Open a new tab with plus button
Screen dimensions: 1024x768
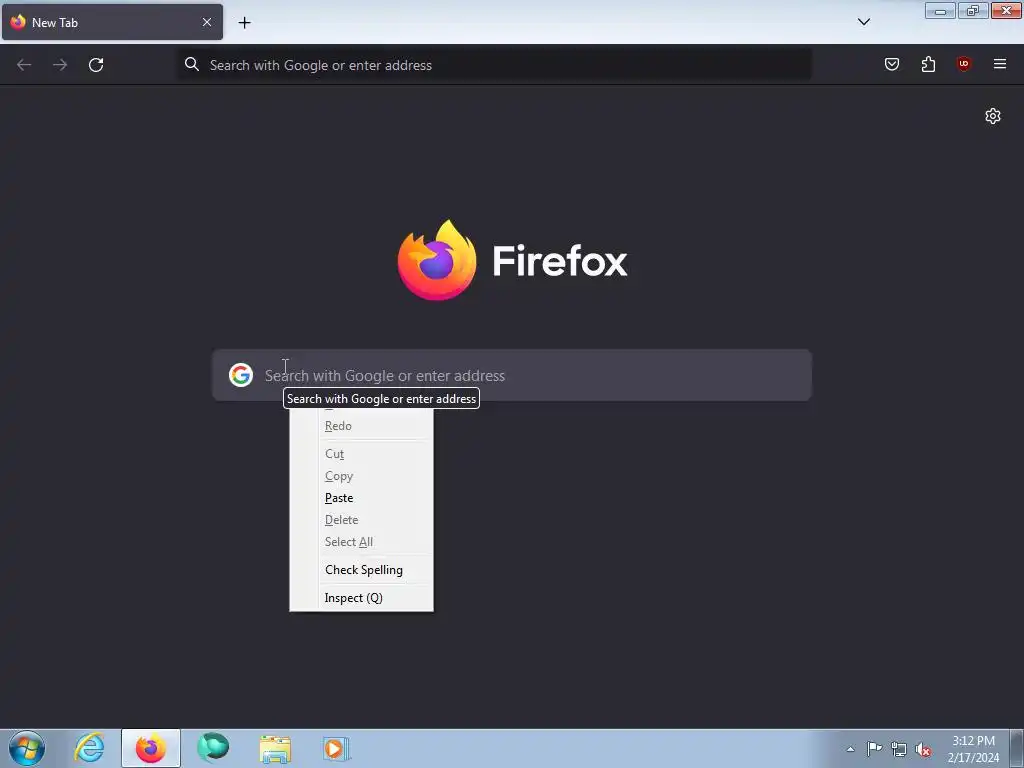pyautogui.click(x=244, y=23)
